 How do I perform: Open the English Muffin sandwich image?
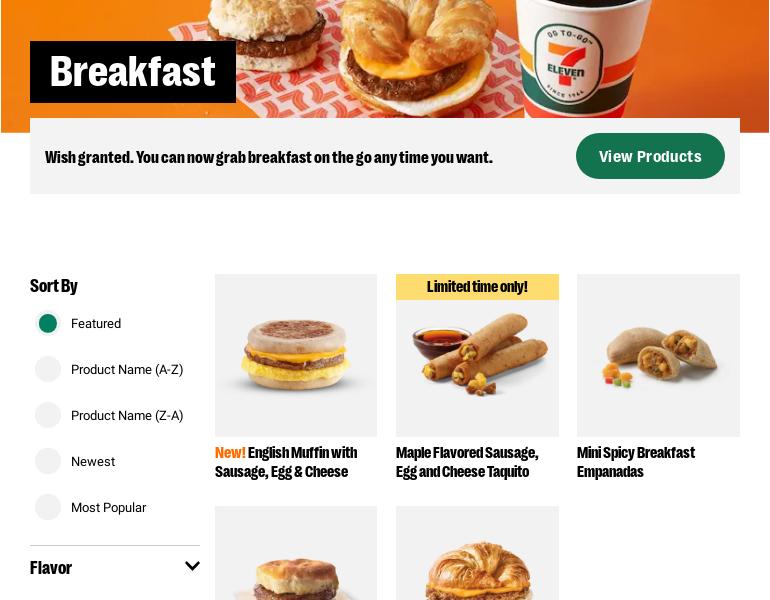296,355
